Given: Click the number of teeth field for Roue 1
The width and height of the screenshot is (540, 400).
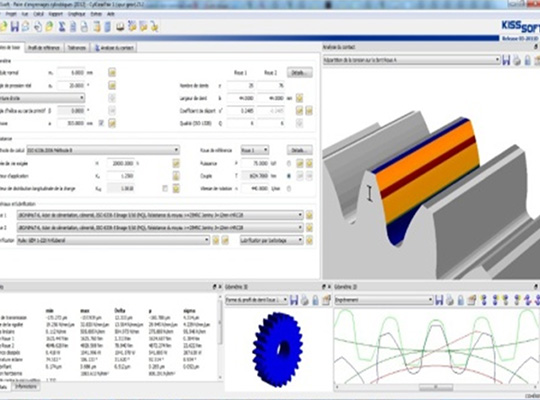Looking at the screenshot, I should 241,85.
